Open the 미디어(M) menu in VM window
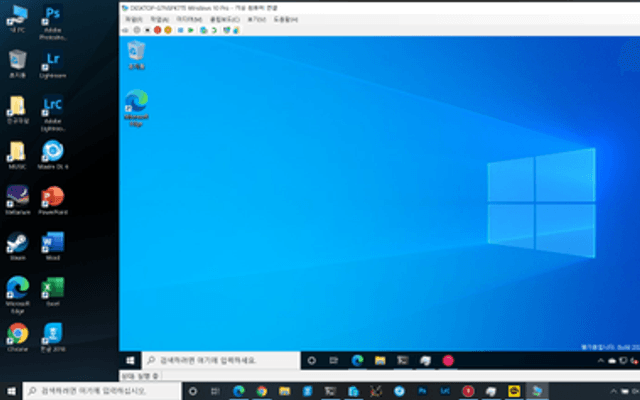640x400 pixels. coord(189,19)
